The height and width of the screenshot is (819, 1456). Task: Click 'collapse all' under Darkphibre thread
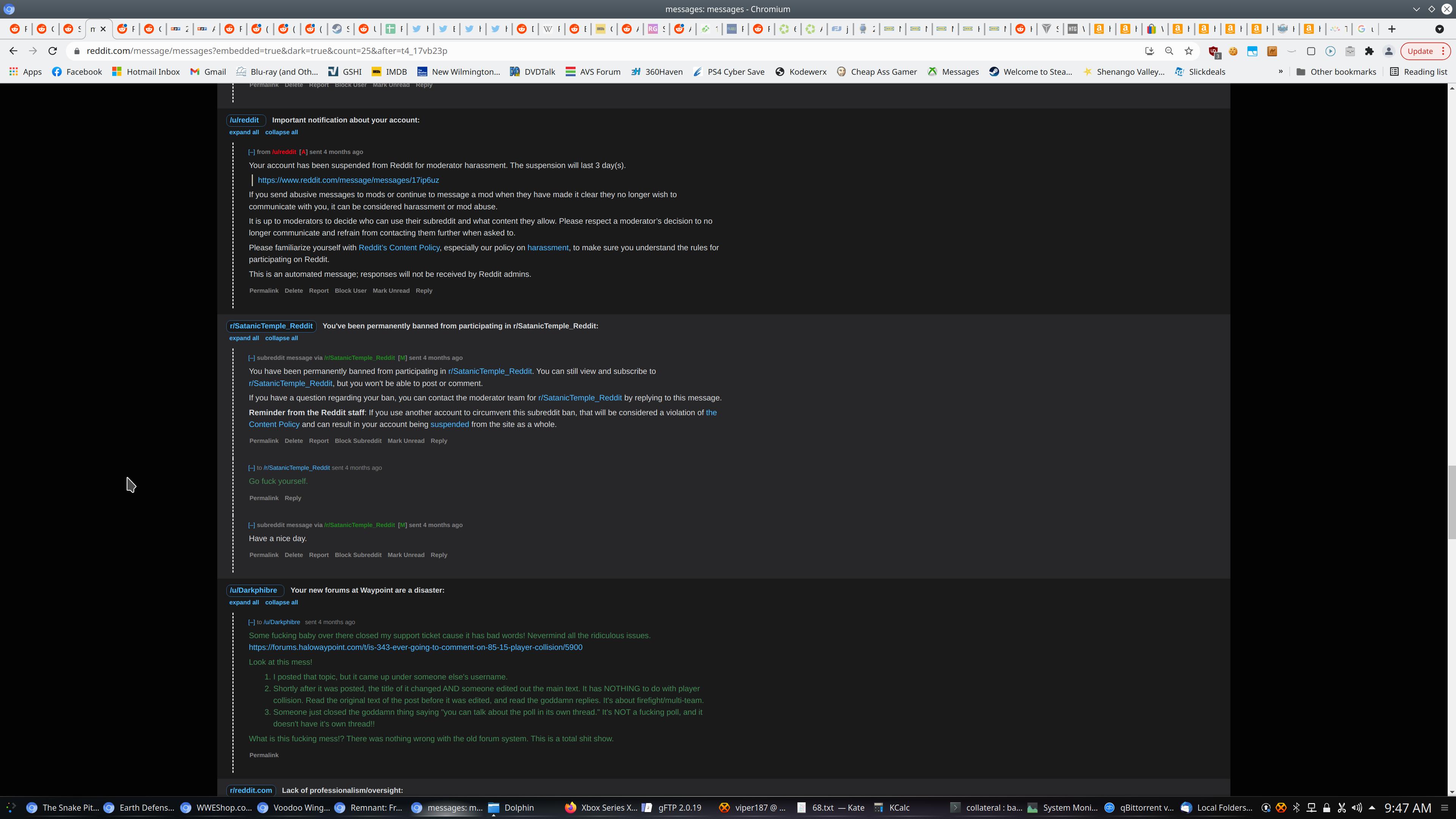[x=281, y=602]
